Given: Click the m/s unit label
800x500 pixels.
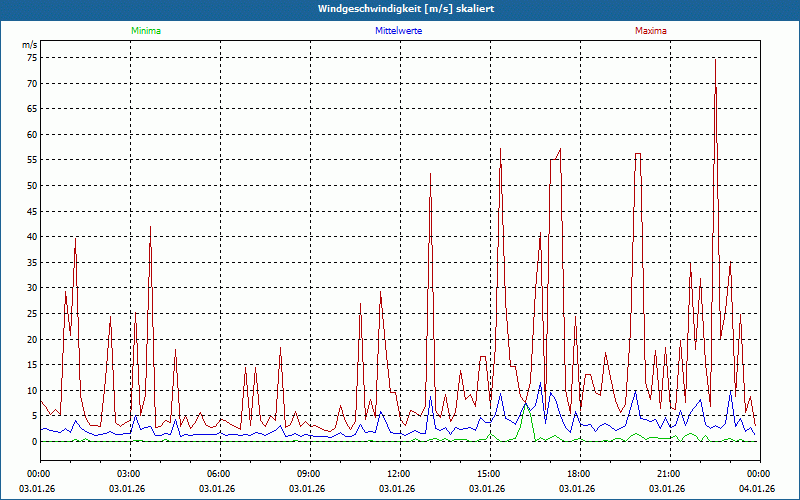Looking at the screenshot, I should tap(29, 45).
